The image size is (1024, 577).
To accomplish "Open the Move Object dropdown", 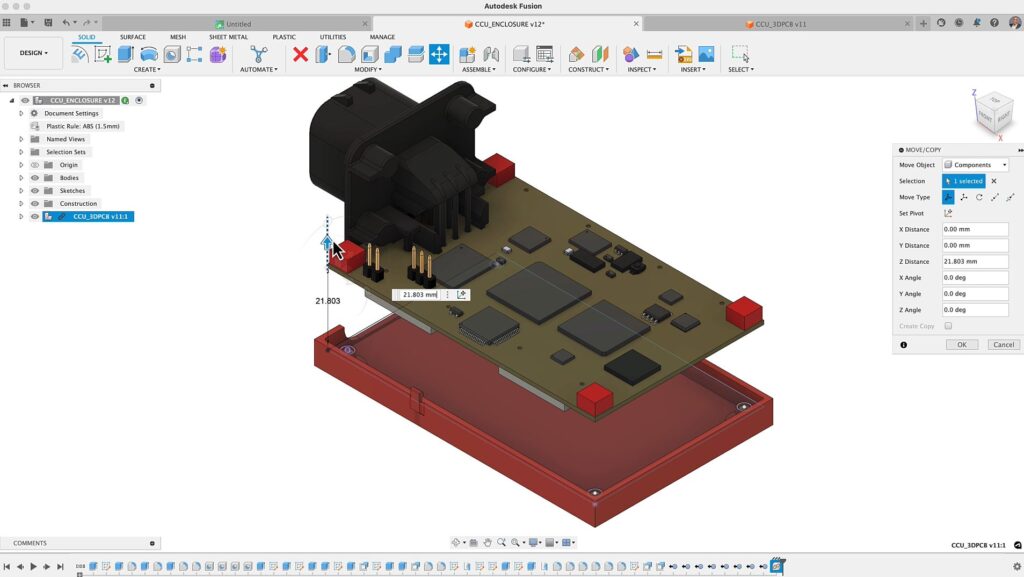I will point(977,165).
